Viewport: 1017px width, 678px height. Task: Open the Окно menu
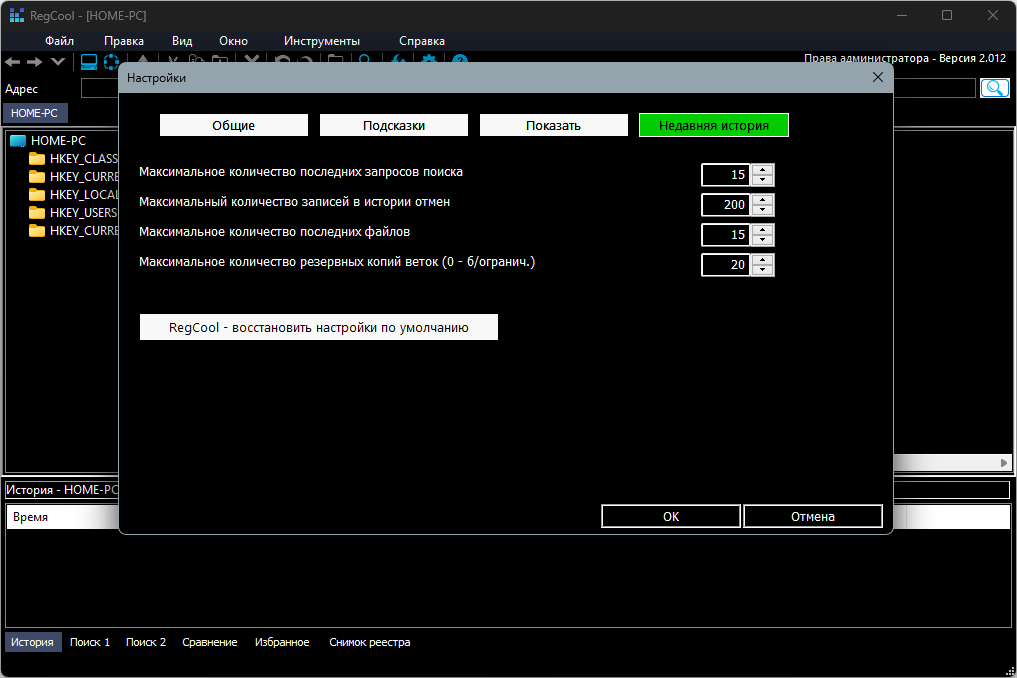(233, 41)
